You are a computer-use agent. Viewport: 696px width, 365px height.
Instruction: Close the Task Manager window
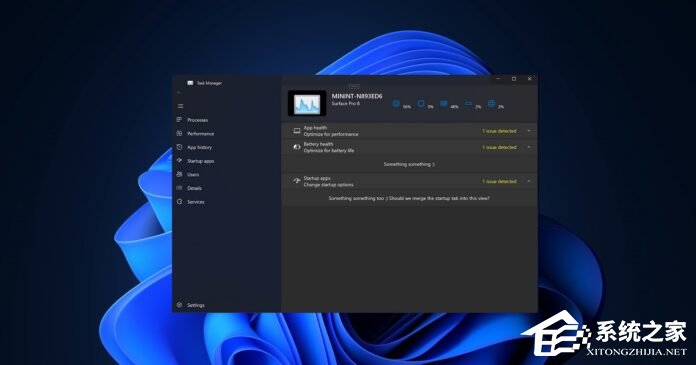[x=530, y=79]
